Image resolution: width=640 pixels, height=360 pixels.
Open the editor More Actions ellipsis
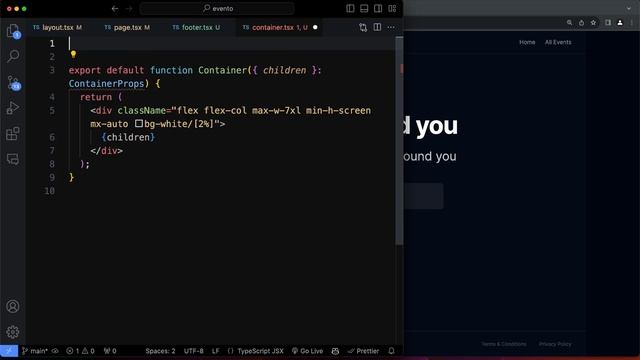[x=391, y=27]
